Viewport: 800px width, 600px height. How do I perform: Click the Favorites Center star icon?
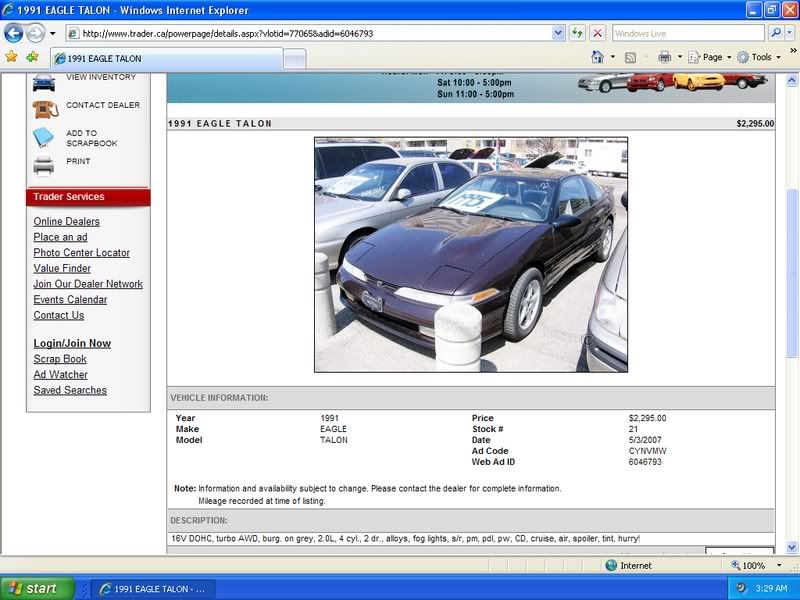[x=11, y=57]
